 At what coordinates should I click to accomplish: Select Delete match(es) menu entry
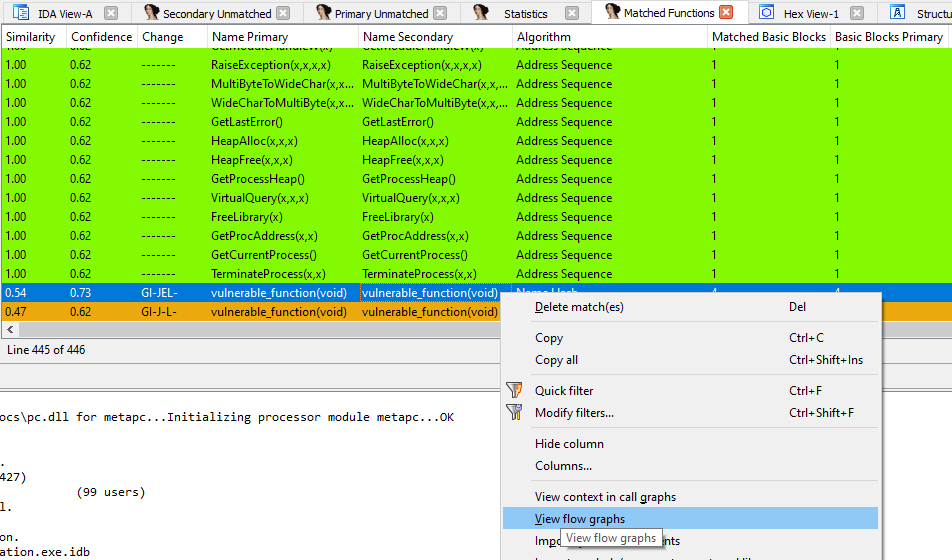coord(579,307)
